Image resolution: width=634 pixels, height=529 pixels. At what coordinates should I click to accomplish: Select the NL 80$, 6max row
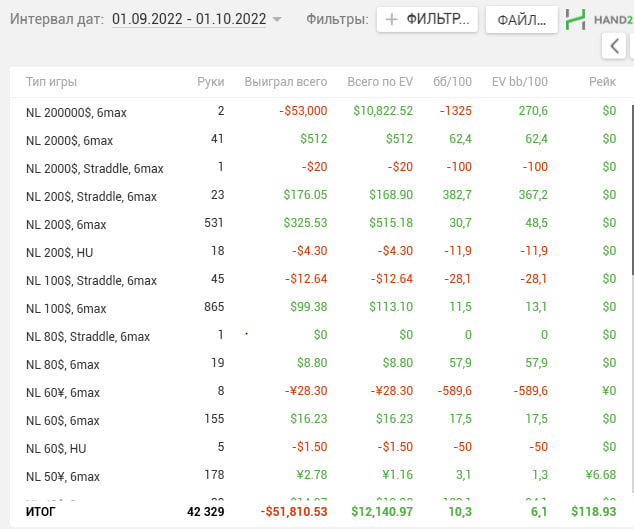[x=321, y=363]
